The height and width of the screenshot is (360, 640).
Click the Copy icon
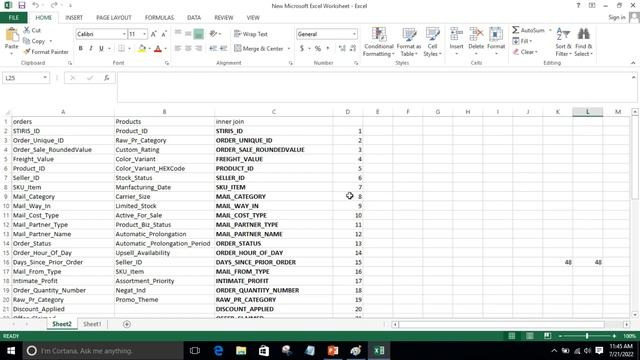coord(27,41)
